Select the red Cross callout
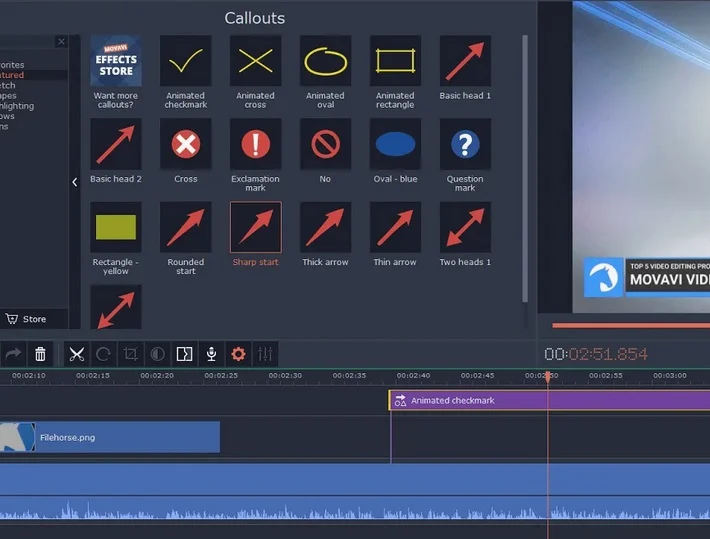The width and height of the screenshot is (710, 539). coord(185,144)
